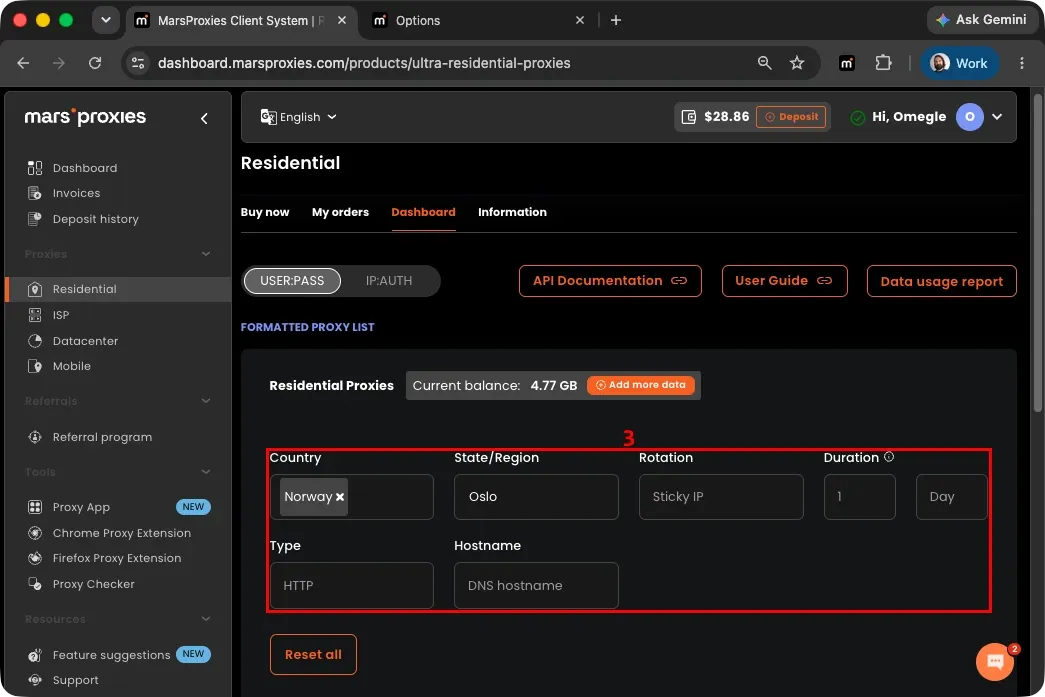
Task: Click the wallet balance $28.86
Action: (x=726, y=117)
